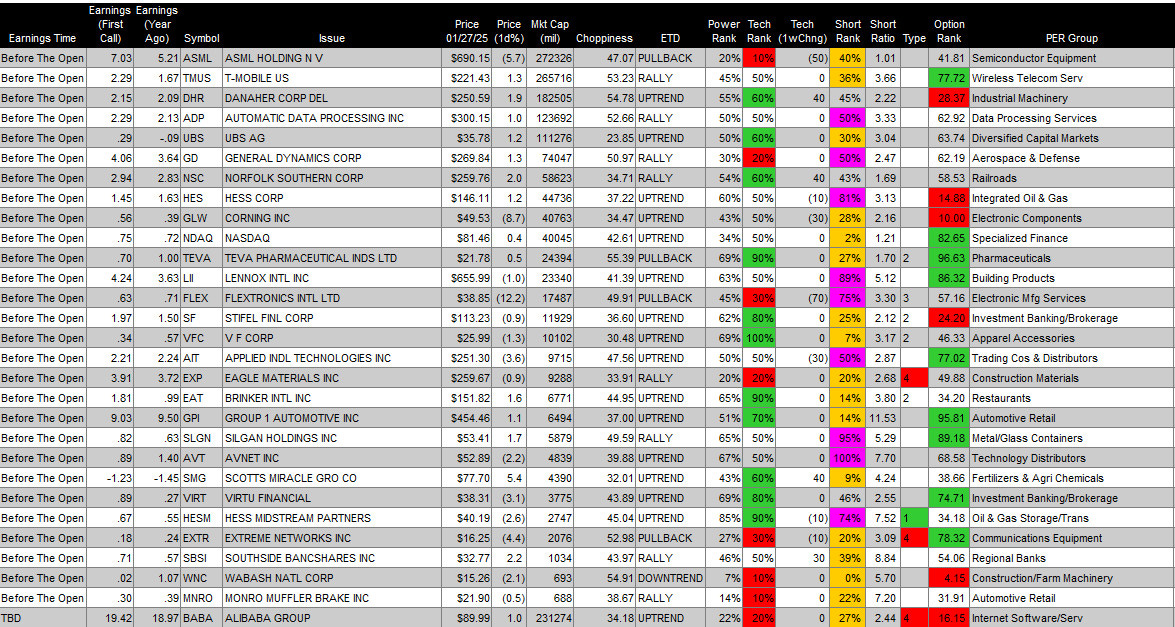Image resolution: width=1175 pixels, height=627 pixels.
Task: Click the 85% Power Rank cell
Action: click(723, 518)
